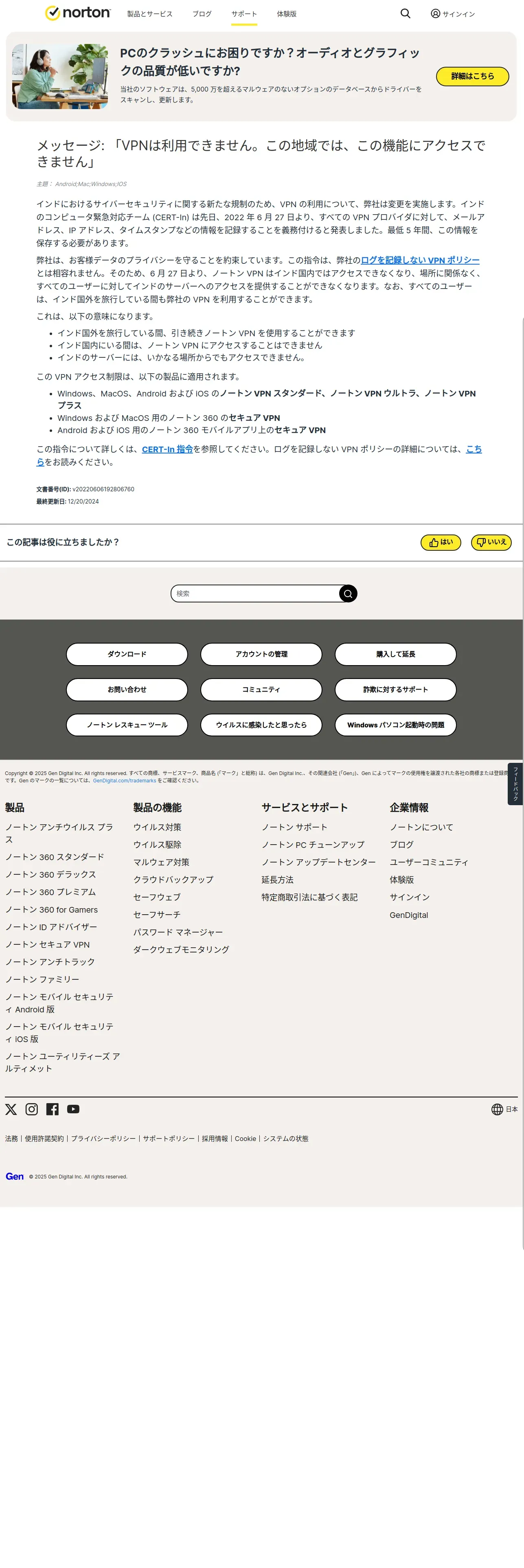
Task: Open ノートン セキュア VPN footer link
Action: tap(48, 945)
